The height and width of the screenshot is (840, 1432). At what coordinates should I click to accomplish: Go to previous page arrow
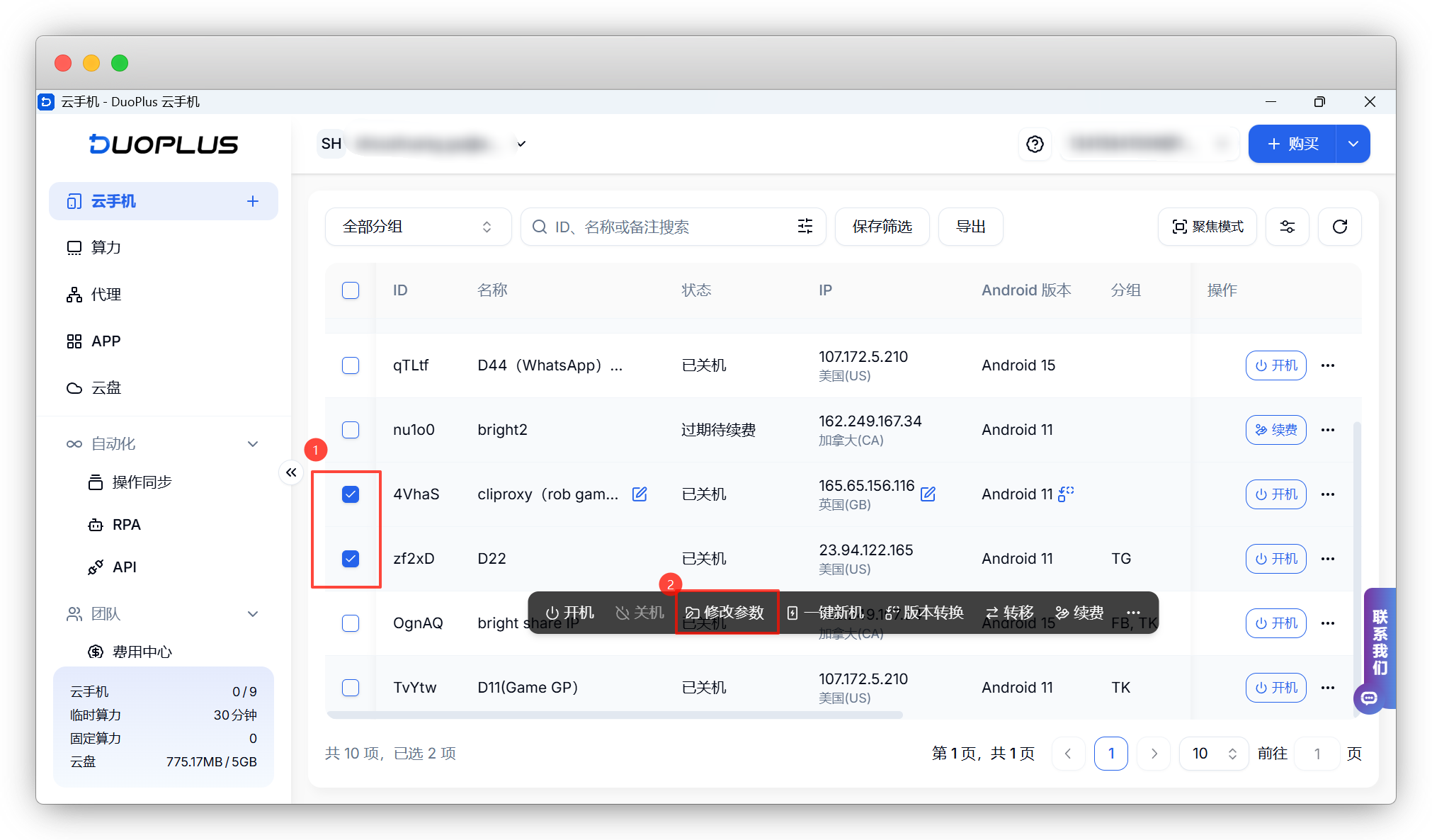[1068, 754]
